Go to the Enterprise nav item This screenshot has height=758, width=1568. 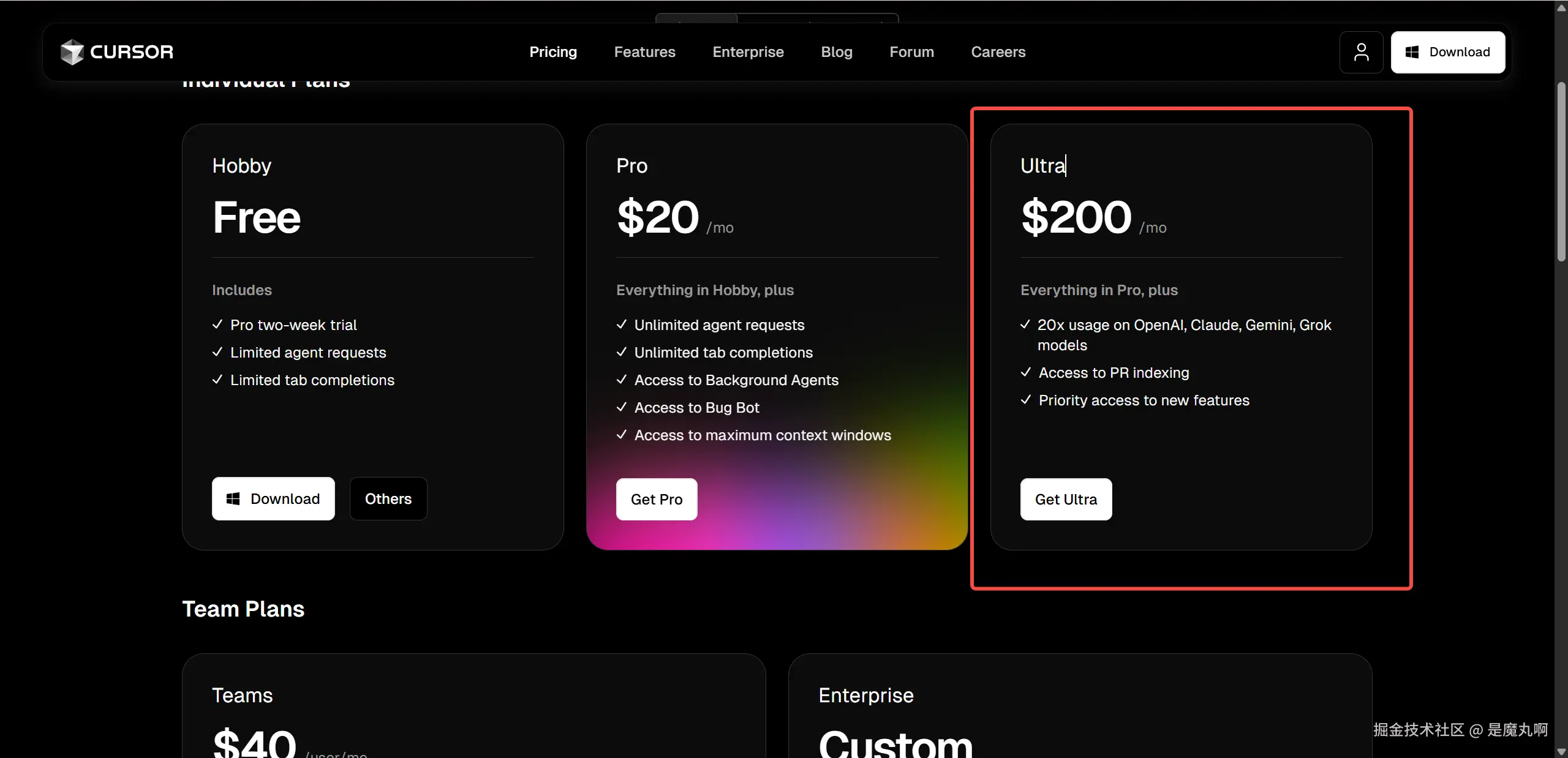click(748, 52)
